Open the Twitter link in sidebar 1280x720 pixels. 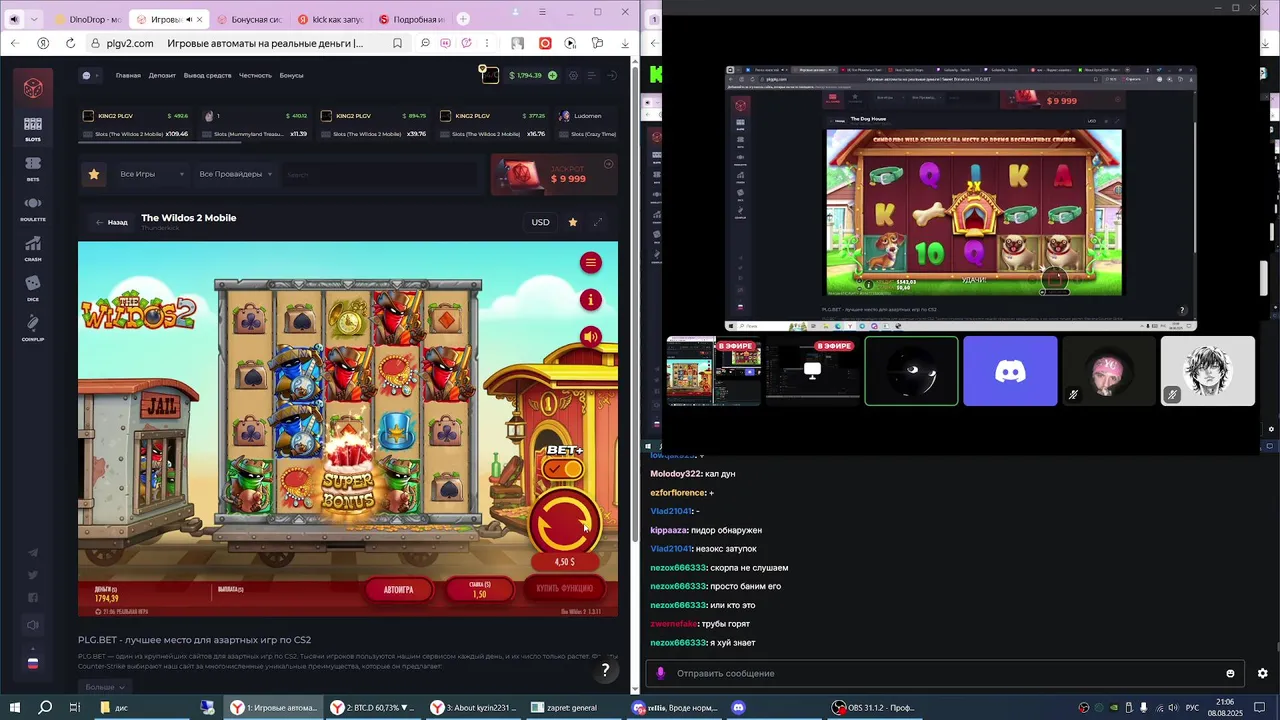33,575
